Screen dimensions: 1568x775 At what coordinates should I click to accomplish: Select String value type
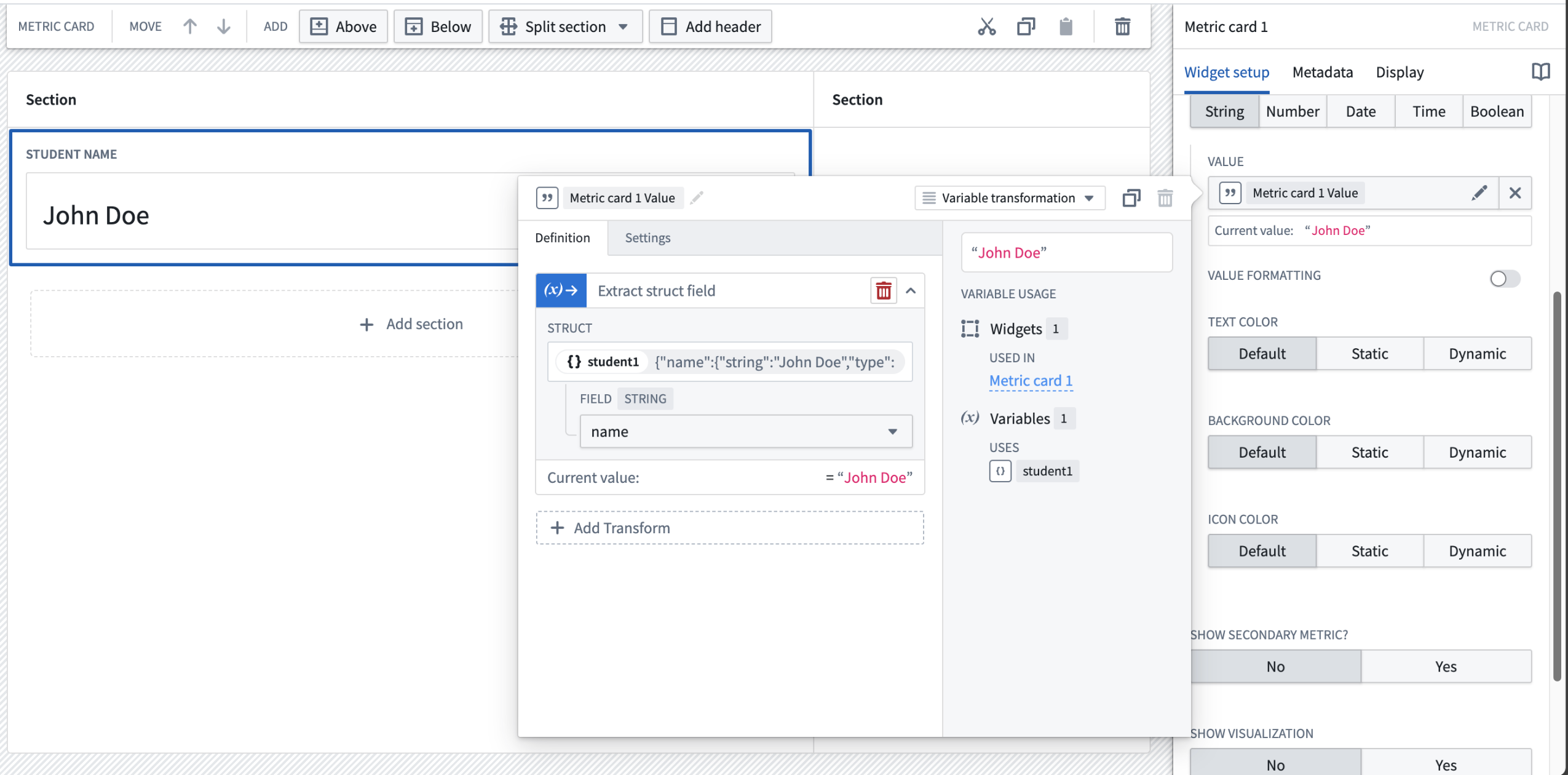point(1224,111)
